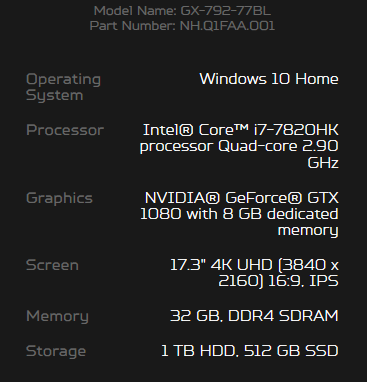
Task: Click the 512 GB SSD text
Action: tap(291, 351)
